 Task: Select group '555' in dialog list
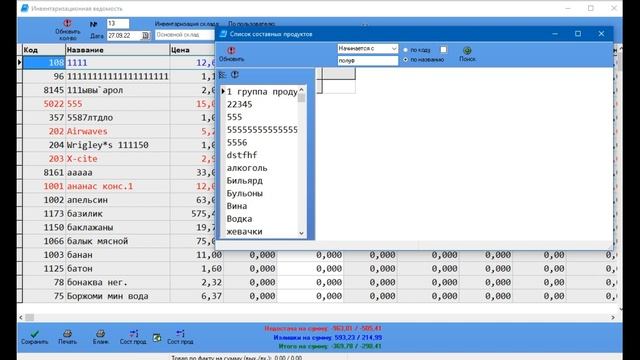point(235,117)
